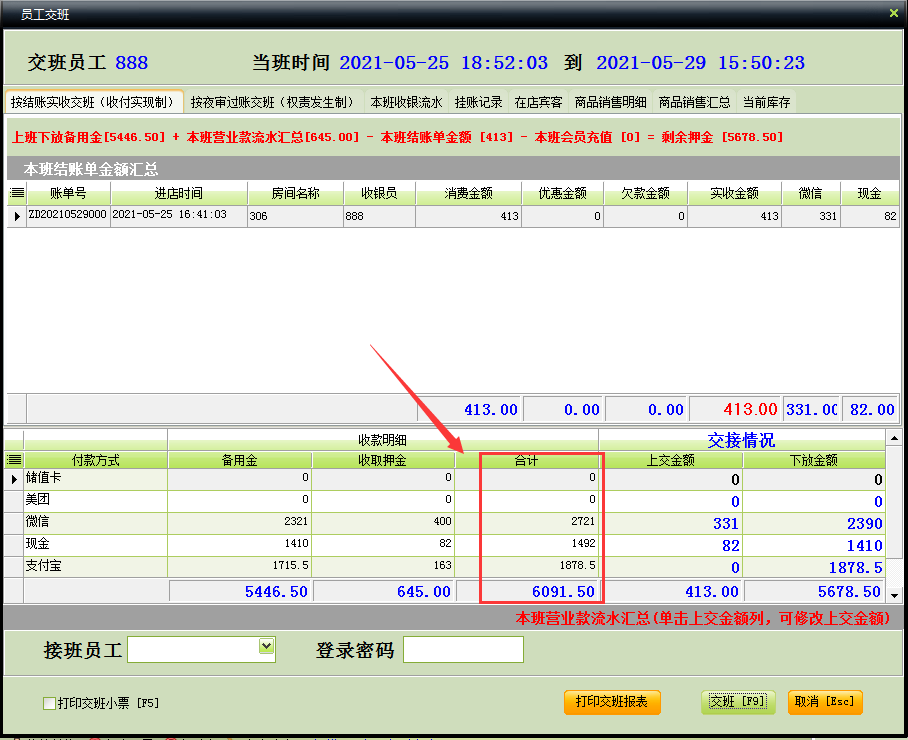Click the upper grid column-selector icon
The image size is (908, 740).
(17, 193)
